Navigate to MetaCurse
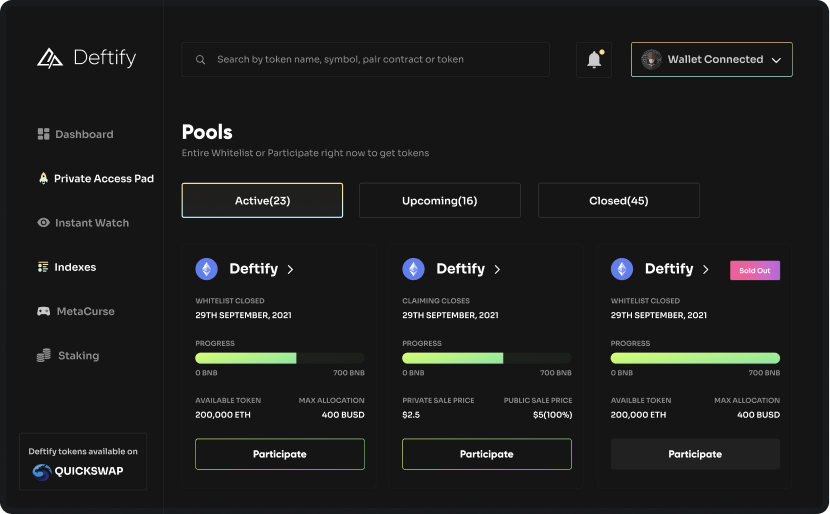This screenshot has width=830, height=514. (76, 311)
